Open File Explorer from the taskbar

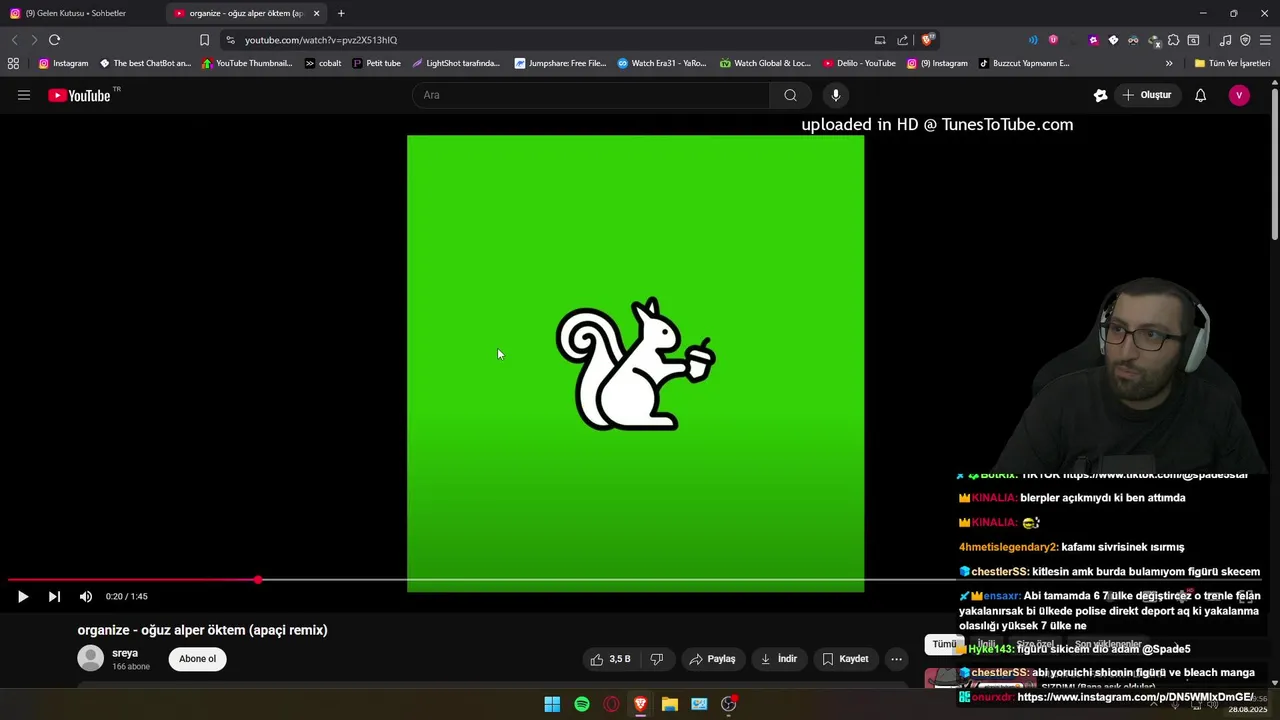[x=670, y=704]
